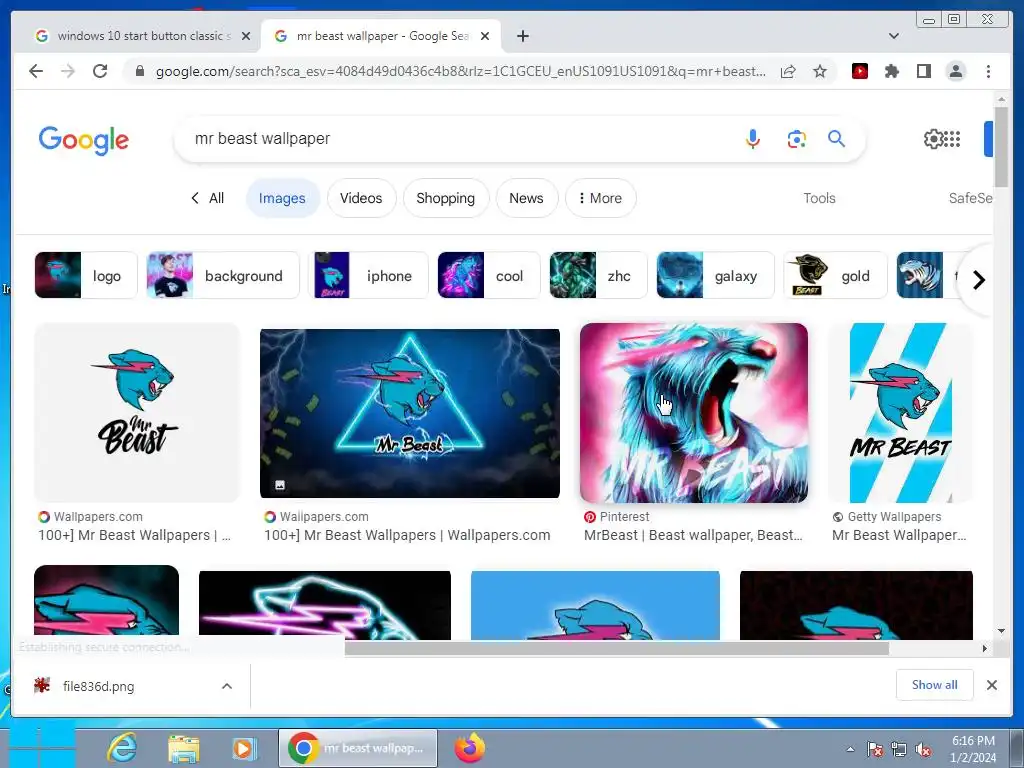Open the white Mr Beast logo image
Viewport: 1024px width, 768px height.
[x=137, y=413]
